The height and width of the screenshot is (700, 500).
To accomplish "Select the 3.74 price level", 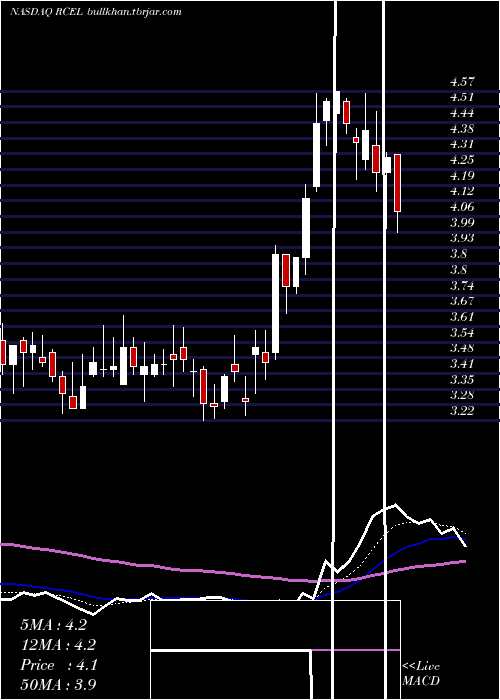I will 462,285.
